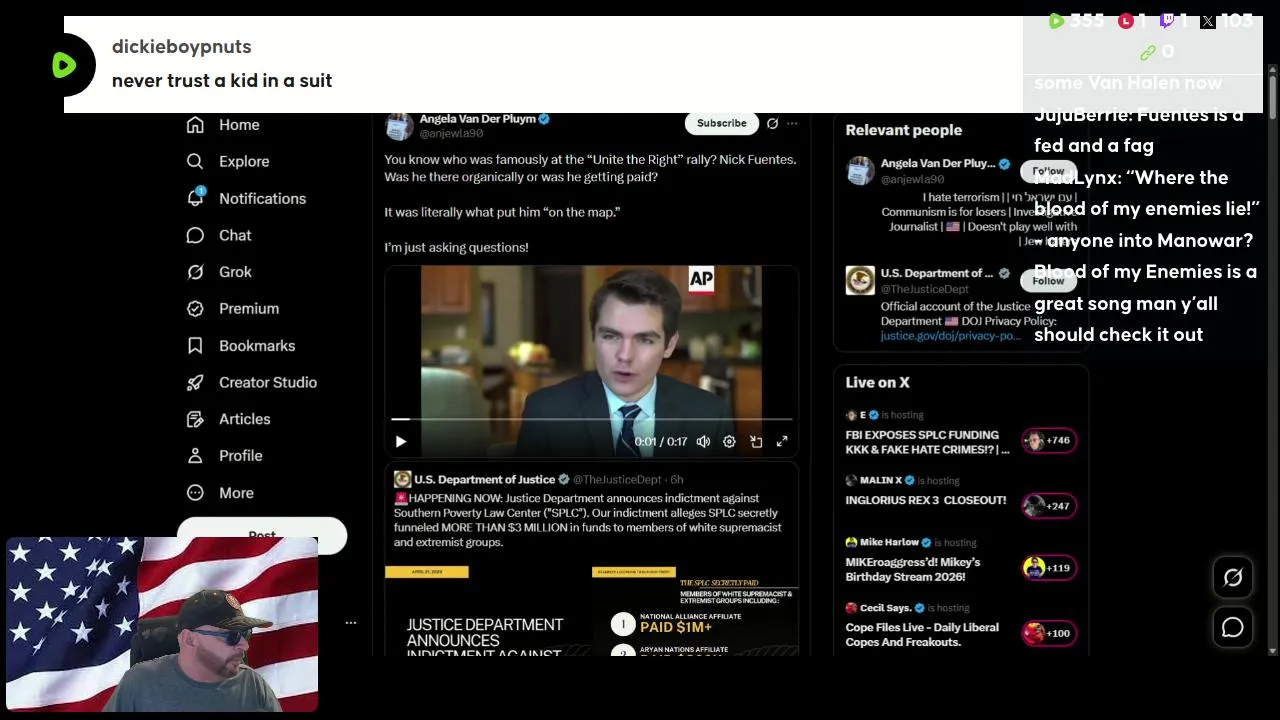This screenshot has height=720, width=1280.
Task: Open 'Mikey's Birthday Stream 2026!' live stream
Action: pyautogui.click(x=913, y=569)
